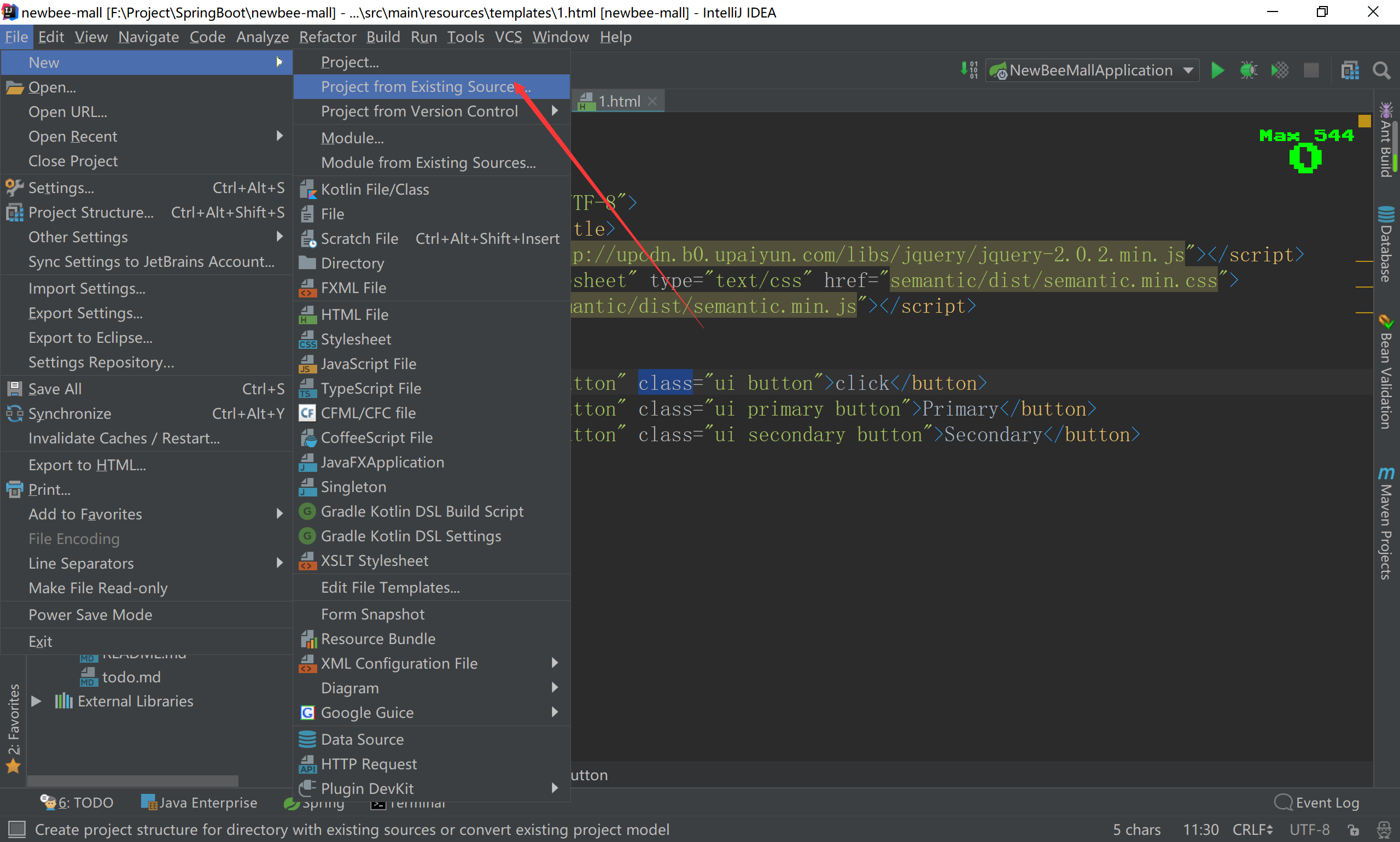
Task: Expand External Libraries tree node
Action: [36, 701]
